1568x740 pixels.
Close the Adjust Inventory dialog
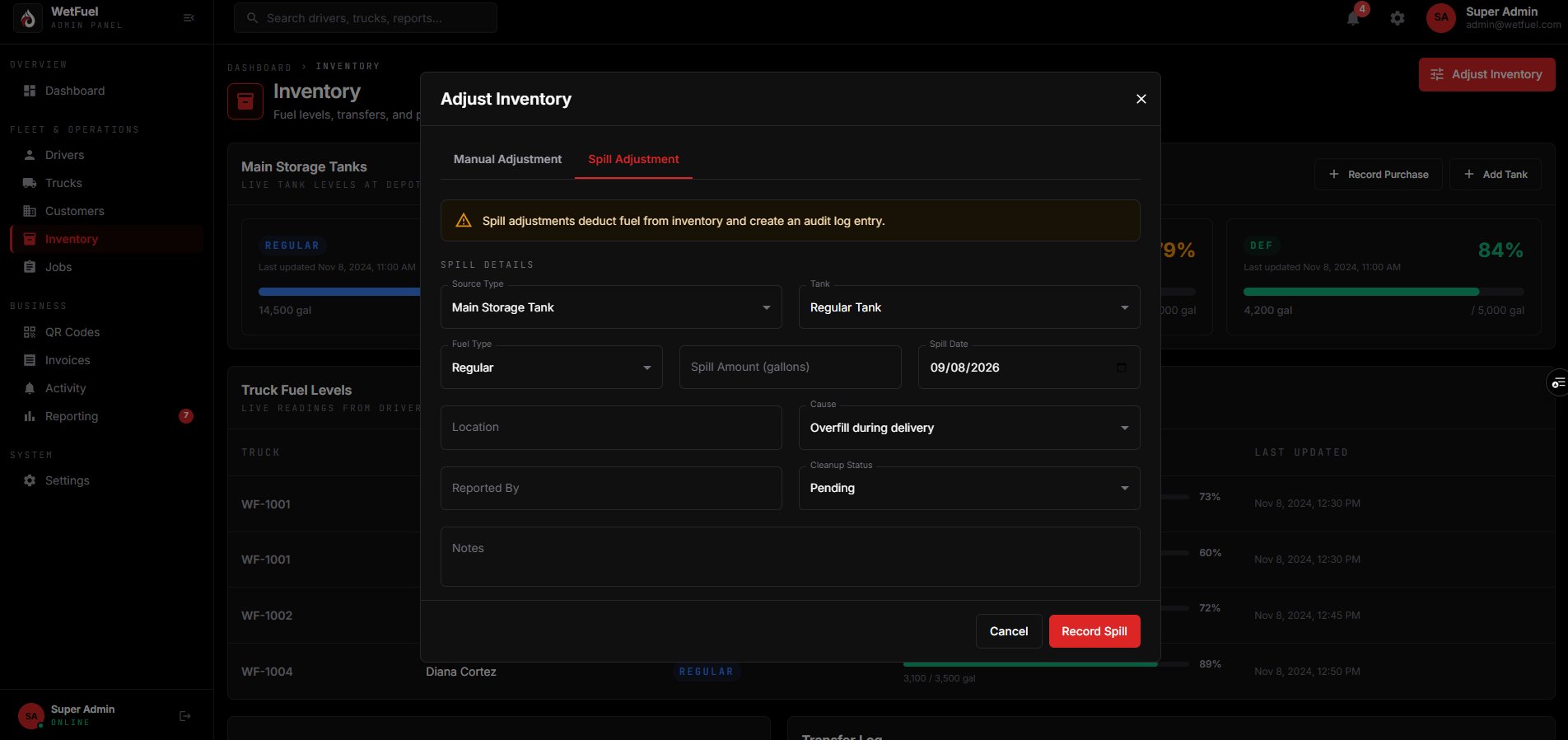point(1141,99)
